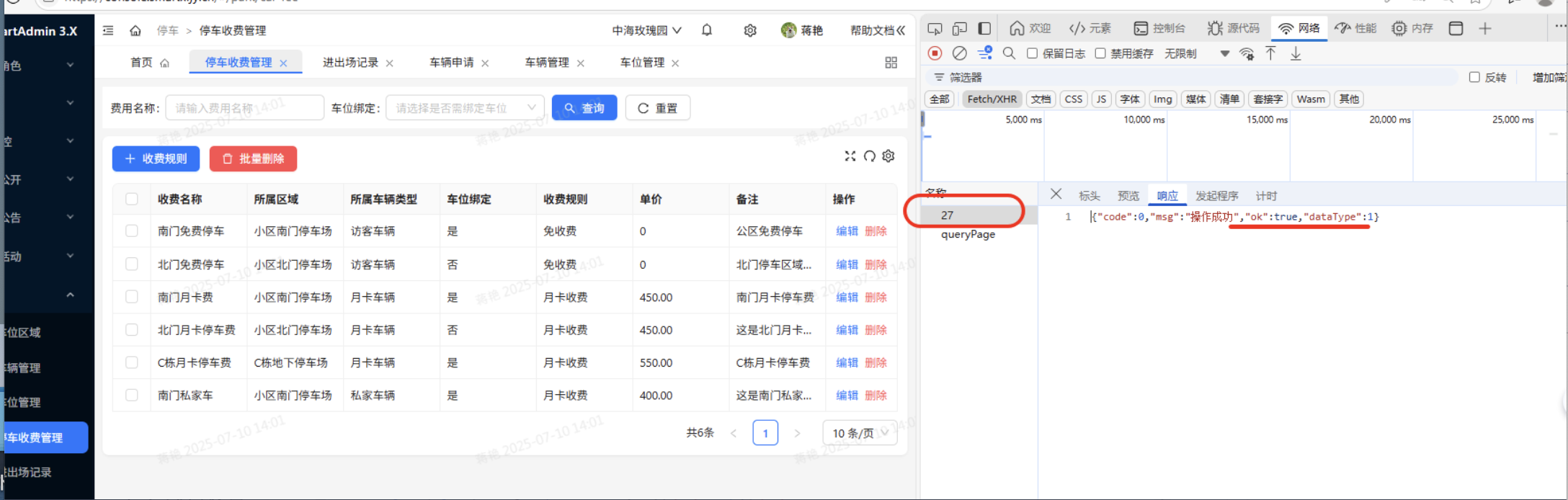Select the 南门免费停车 row checkbox
Screen dimensions: 1568x500
[132, 231]
